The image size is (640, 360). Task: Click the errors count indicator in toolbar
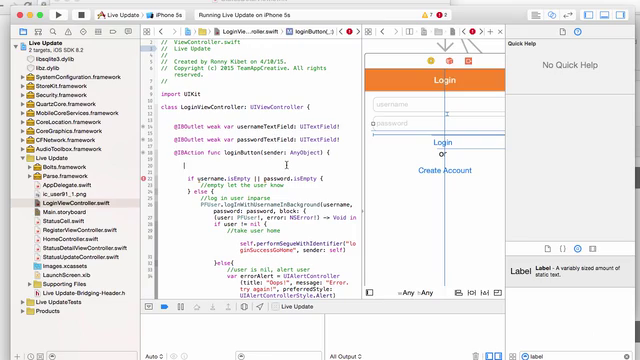click(x=442, y=15)
